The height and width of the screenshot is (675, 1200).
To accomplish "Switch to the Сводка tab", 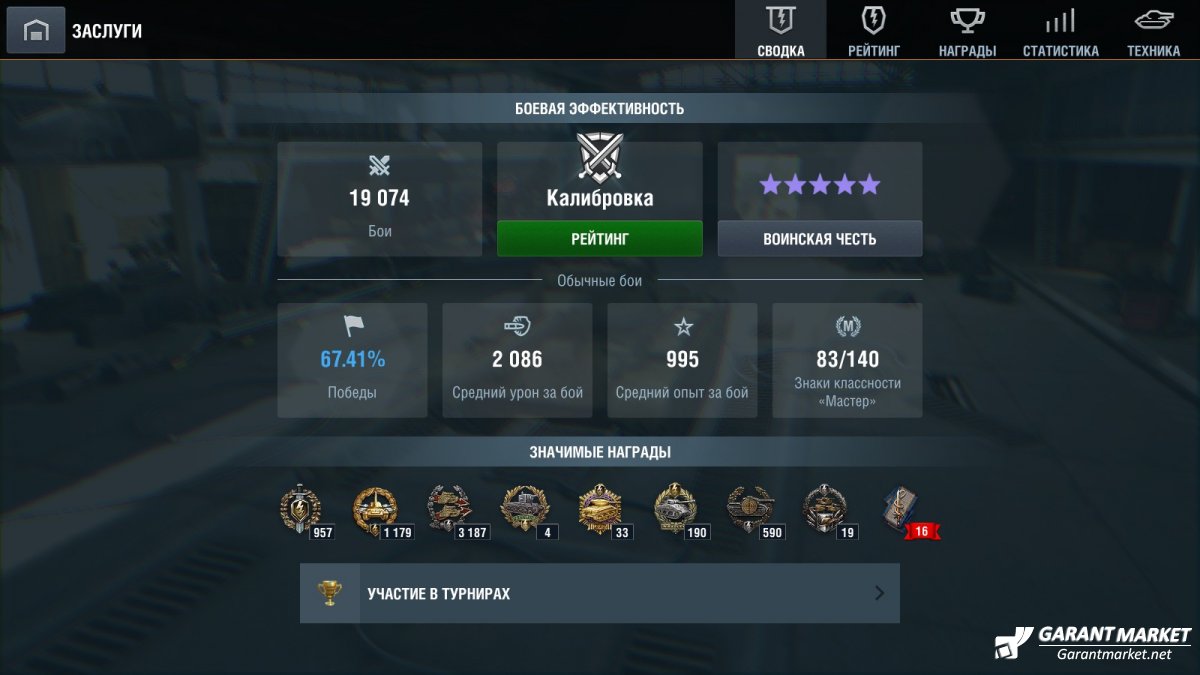I will point(781,30).
